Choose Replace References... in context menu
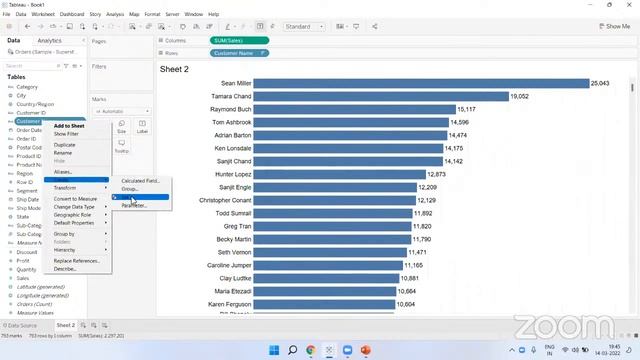The height and width of the screenshot is (360, 640). coord(77,261)
